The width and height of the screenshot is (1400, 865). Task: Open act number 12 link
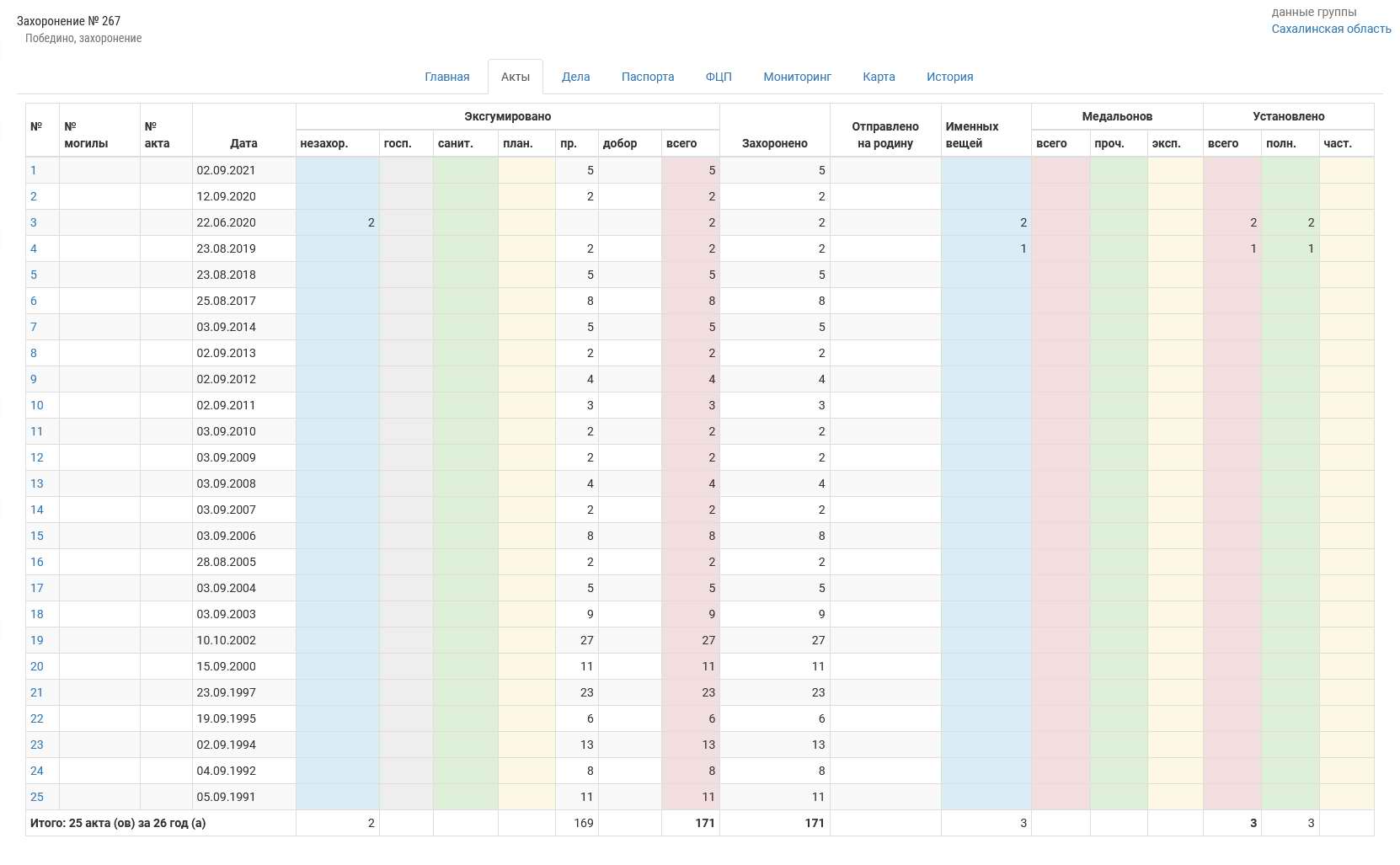tap(37, 457)
